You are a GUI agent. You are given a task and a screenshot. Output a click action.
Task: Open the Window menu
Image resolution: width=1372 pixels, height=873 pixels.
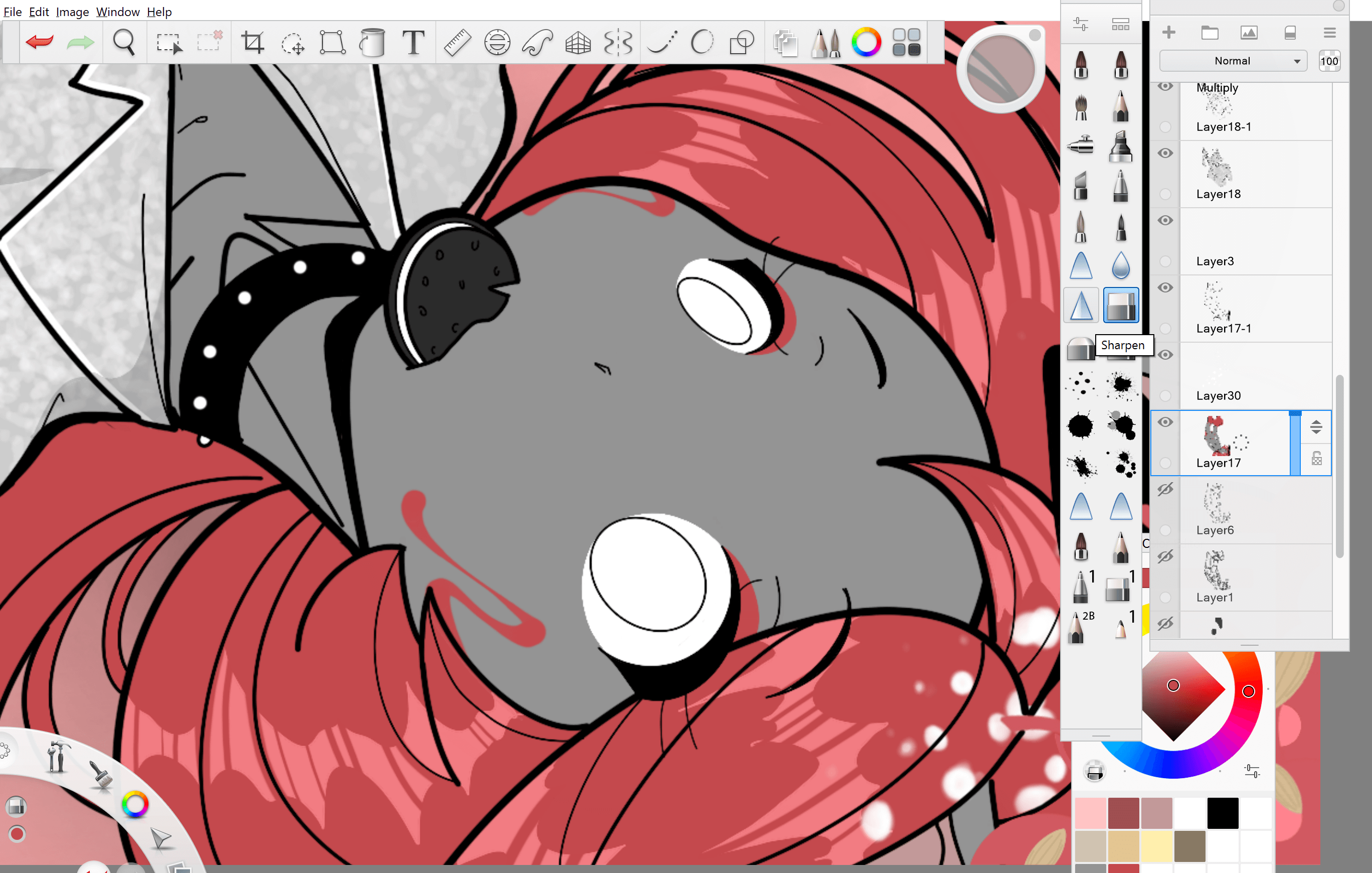[x=117, y=12]
